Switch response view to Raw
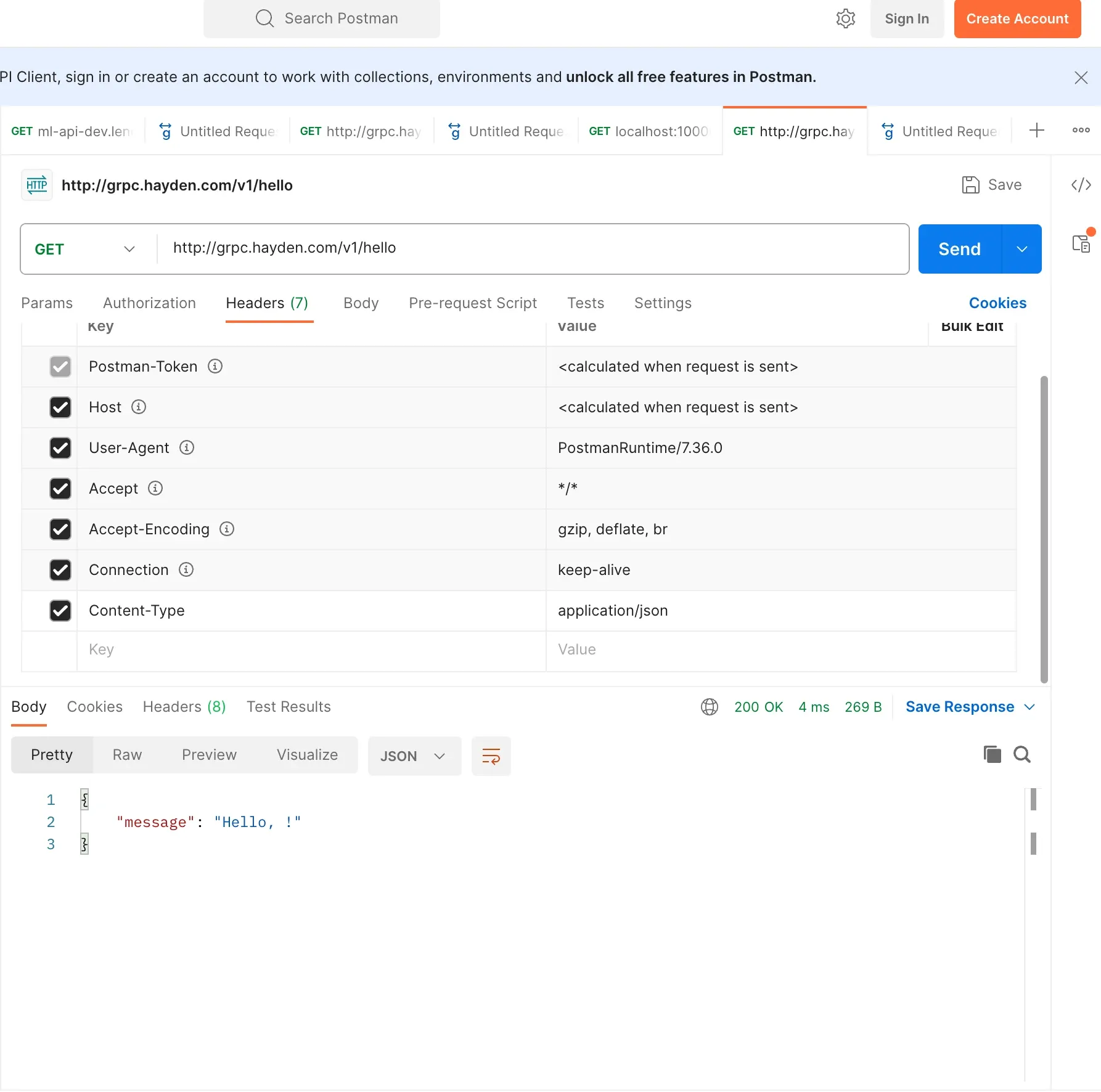The image size is (1101, 1092). pyautogui.click(x=127, y=755)
